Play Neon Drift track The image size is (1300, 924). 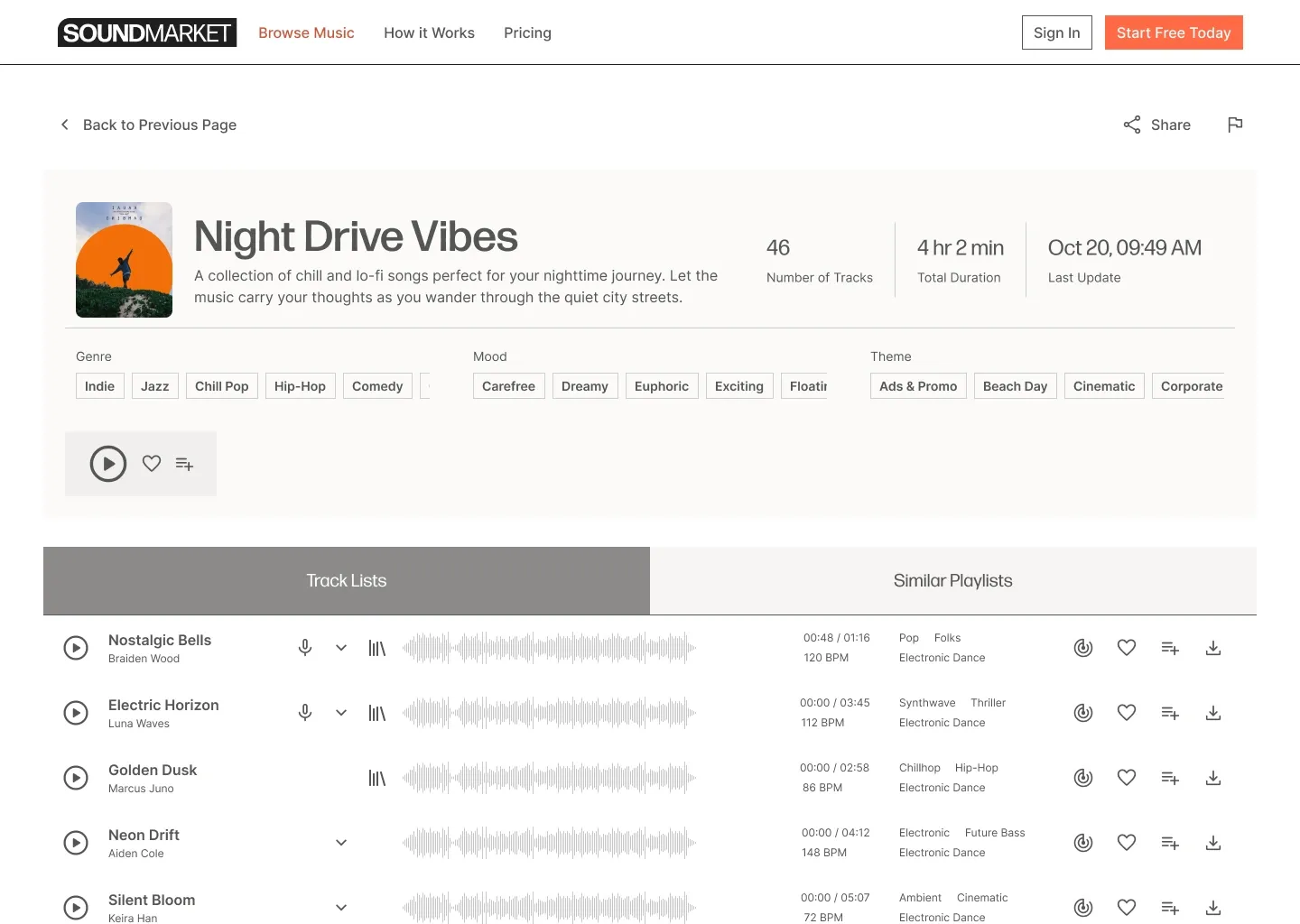coord(76,843)
